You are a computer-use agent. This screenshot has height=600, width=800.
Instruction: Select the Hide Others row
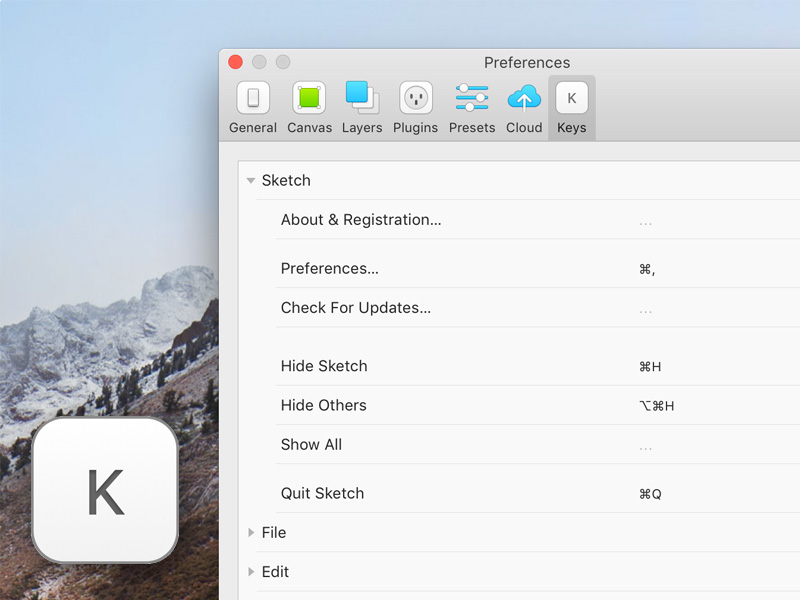click(538, 406)
